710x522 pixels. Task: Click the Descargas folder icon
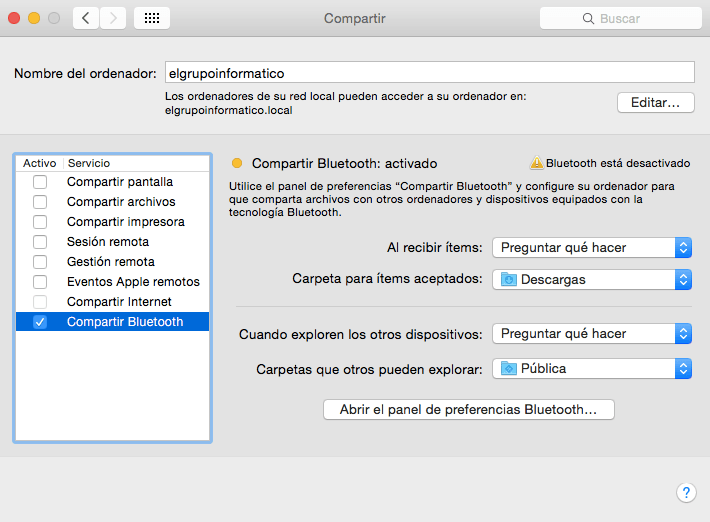(509, 279)
